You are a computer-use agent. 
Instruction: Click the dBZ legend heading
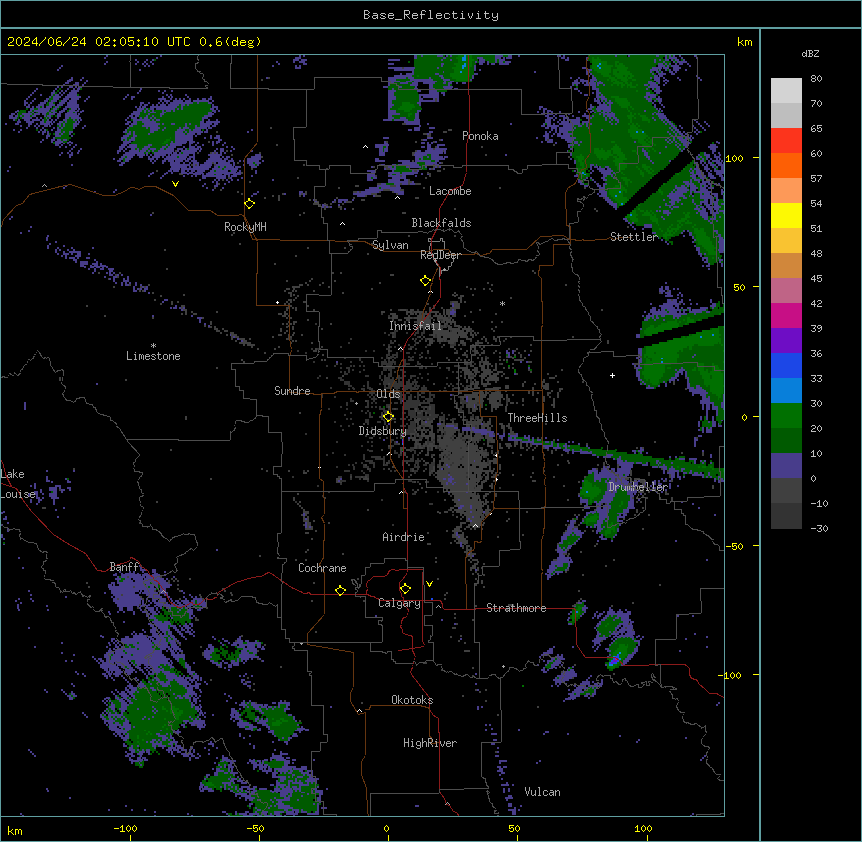coord(810,53)
